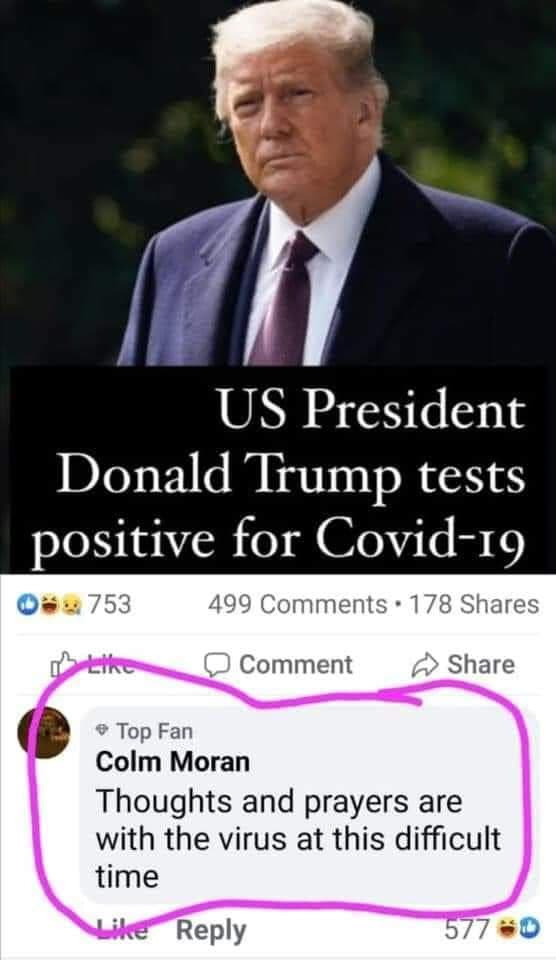This screenshot has height=960, width=556.
Task: Click the blue like reaction in post summary
Action: pyautogui.click(x=28, y=605)
